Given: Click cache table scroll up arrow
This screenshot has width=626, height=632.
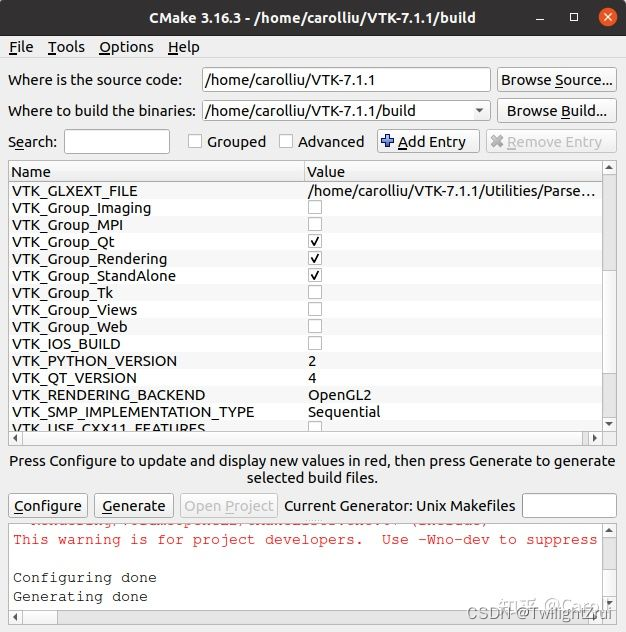Looking at the screenshot, I should (609, 167).
